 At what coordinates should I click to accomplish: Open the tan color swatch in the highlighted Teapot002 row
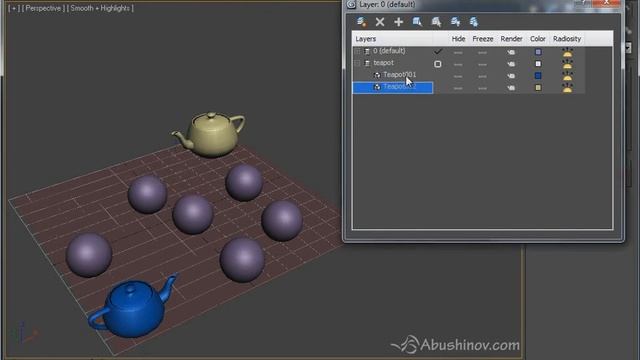pyautogui.click(x=538, y=87)
